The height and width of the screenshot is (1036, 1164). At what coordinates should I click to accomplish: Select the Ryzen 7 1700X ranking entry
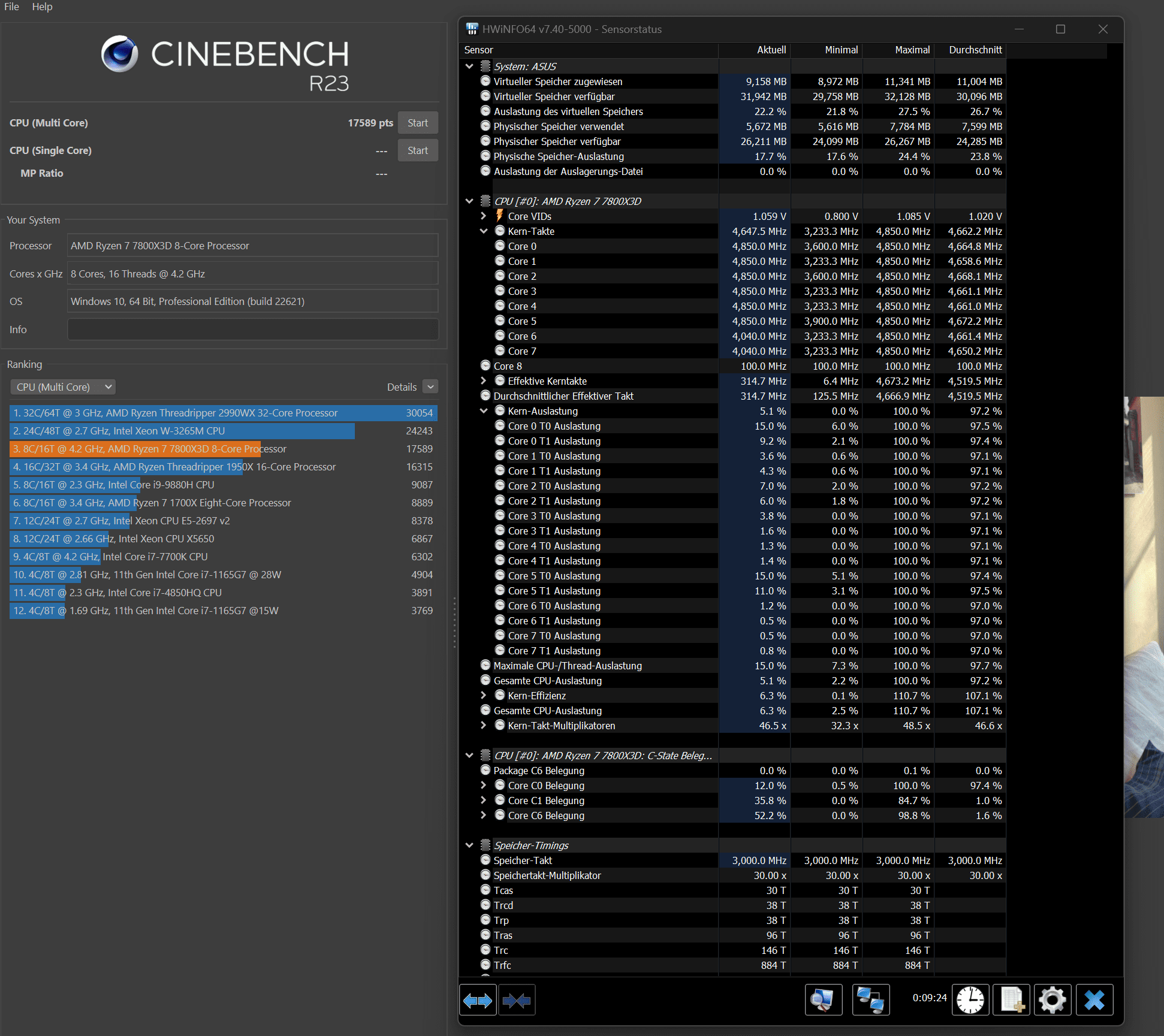point(224,503)
